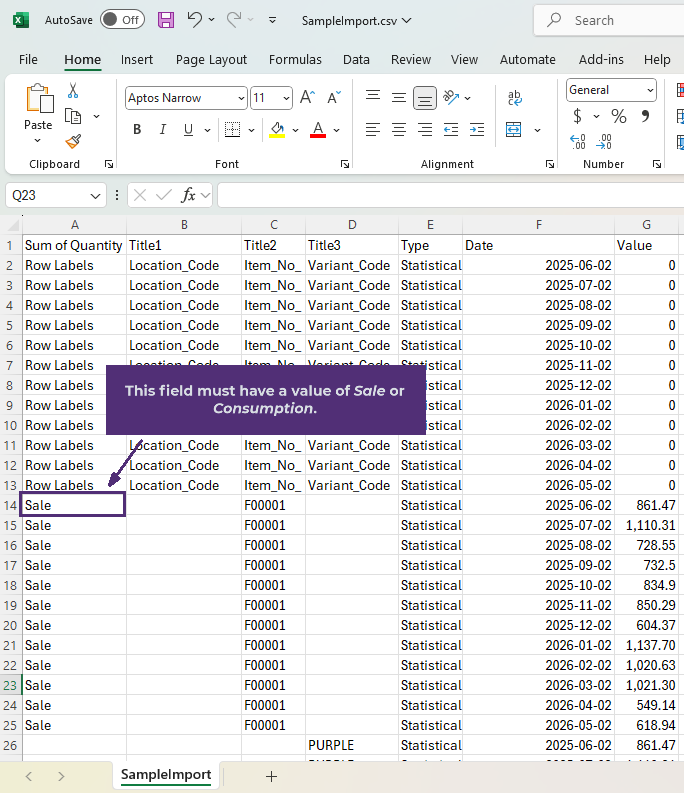Open the font name dropdown Aptos Narrow
Viewport: 684px width, 794px height.
pos(242,98)
